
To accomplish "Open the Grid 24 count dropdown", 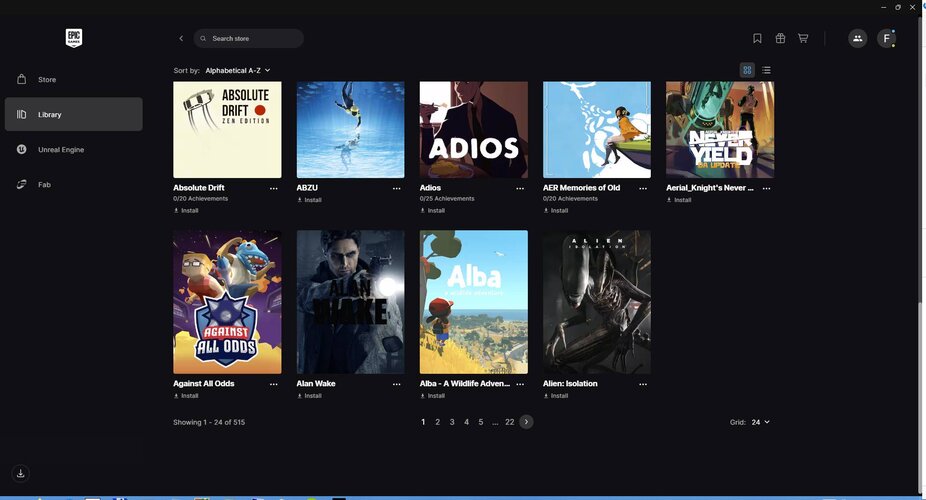I will (760, 422).
